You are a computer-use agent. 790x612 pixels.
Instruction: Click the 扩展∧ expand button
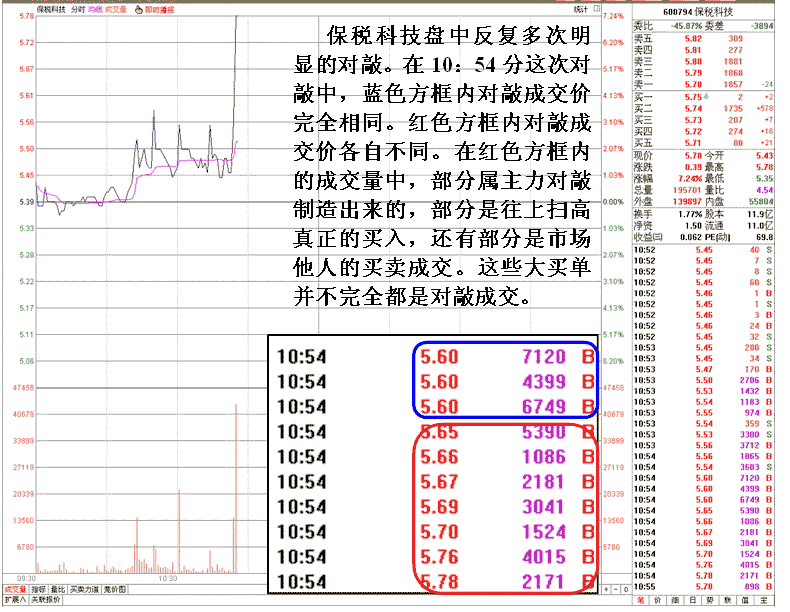tap(15, 600)
